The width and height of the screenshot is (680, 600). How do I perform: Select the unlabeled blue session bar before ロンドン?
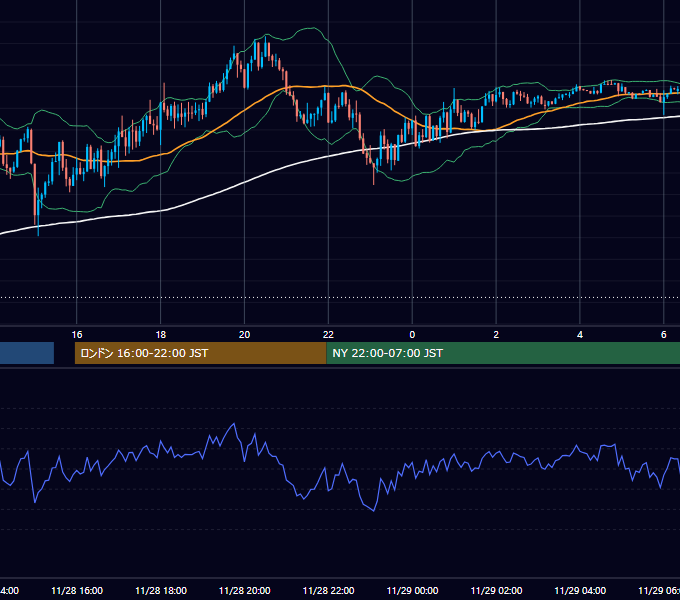coord(27,353)
